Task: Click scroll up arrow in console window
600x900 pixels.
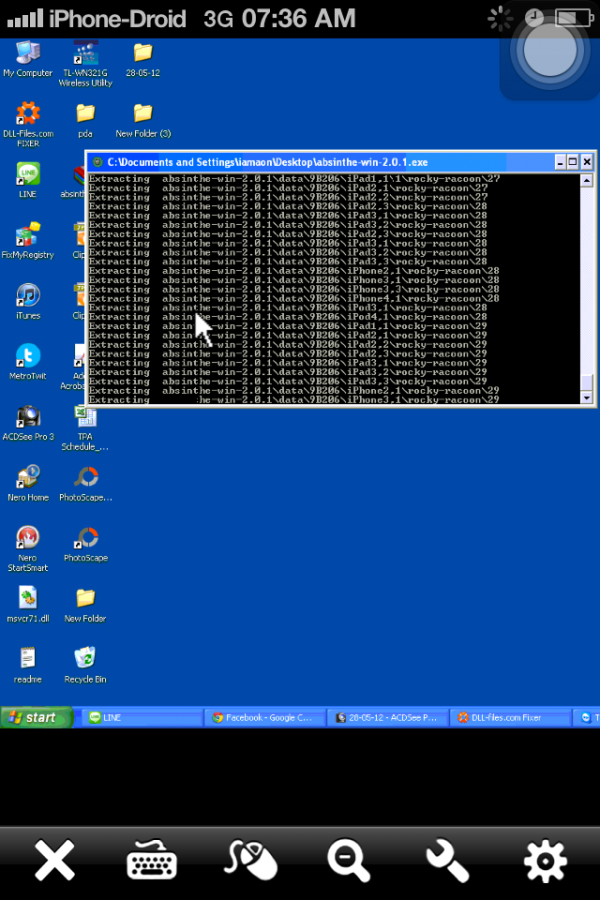Action: coord(586,180)
